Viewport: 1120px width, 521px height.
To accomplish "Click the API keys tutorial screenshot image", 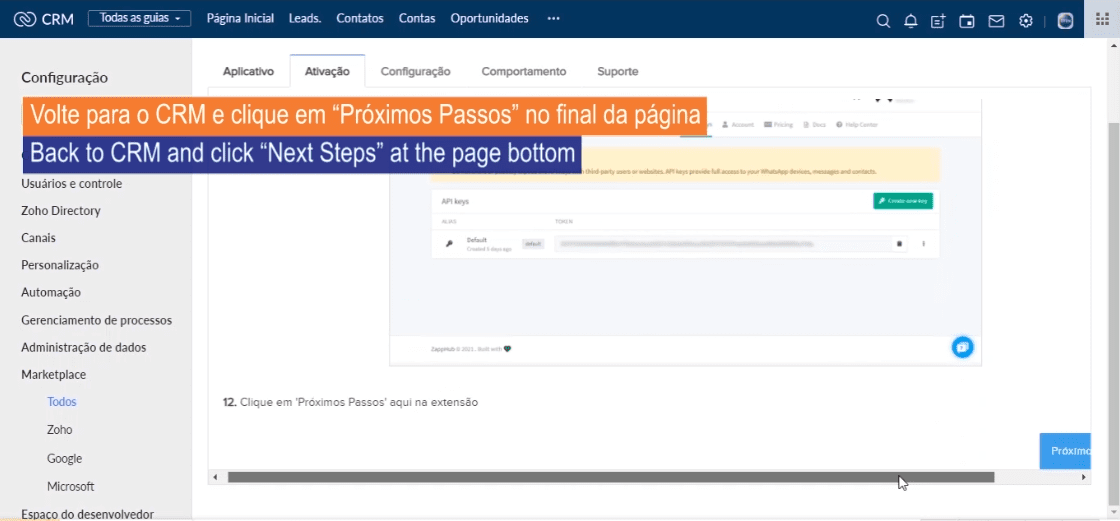I will tap(685, 240).
